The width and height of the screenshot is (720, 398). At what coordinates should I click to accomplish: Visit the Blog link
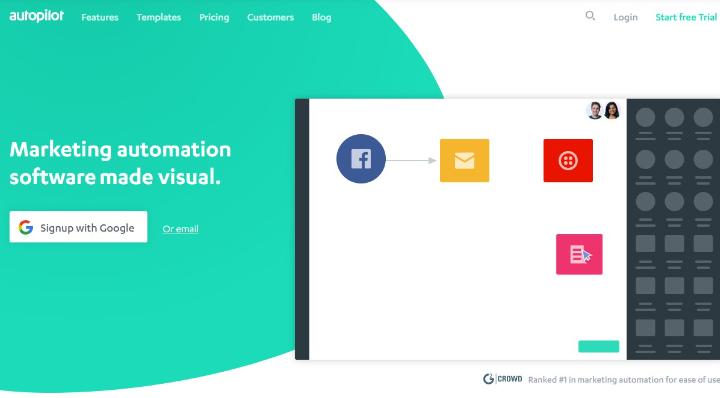point(321,17)
